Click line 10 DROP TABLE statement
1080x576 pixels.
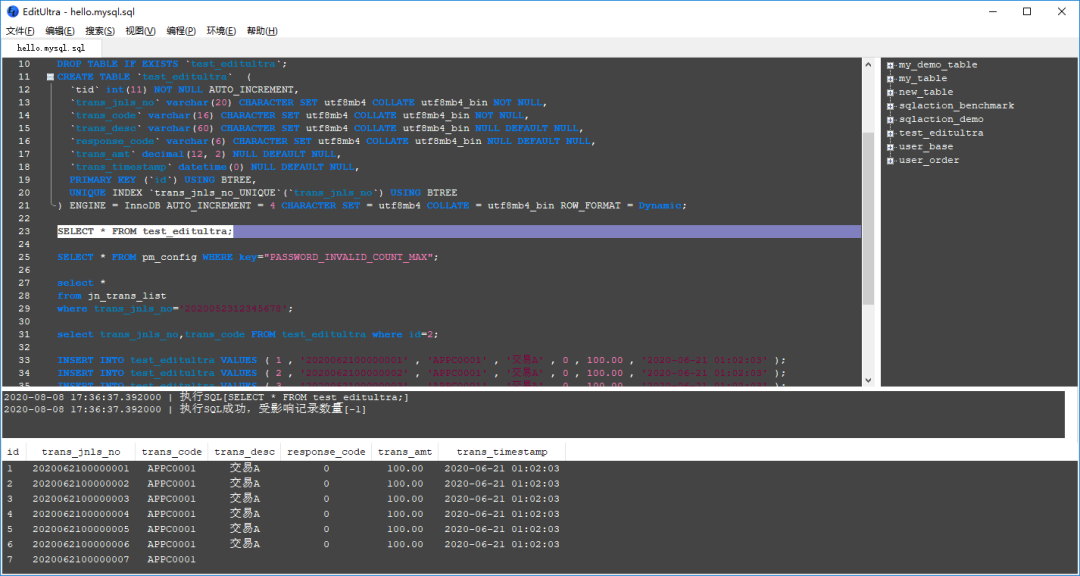coord(172,63)
